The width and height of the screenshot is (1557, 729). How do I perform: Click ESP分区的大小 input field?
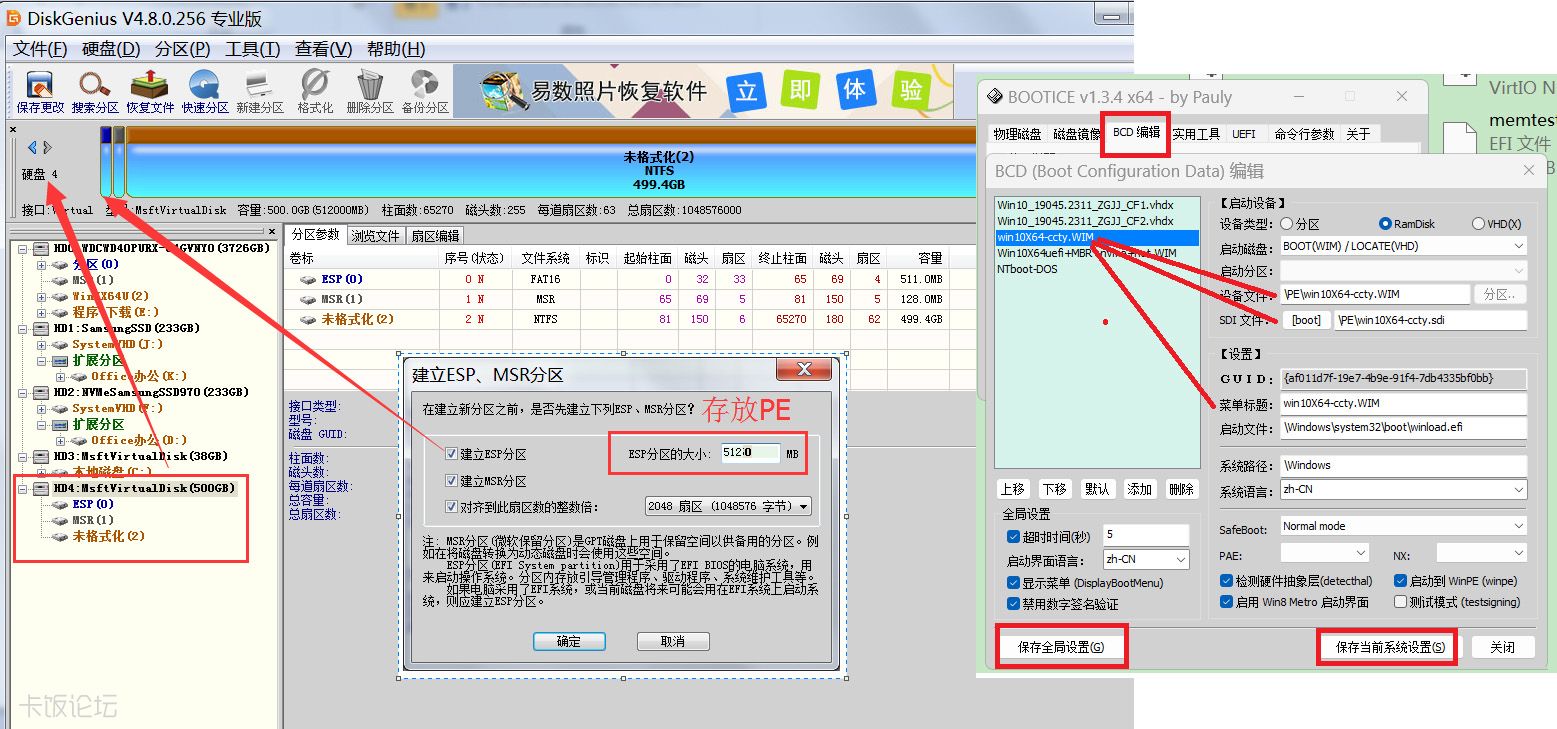[749, 453]
